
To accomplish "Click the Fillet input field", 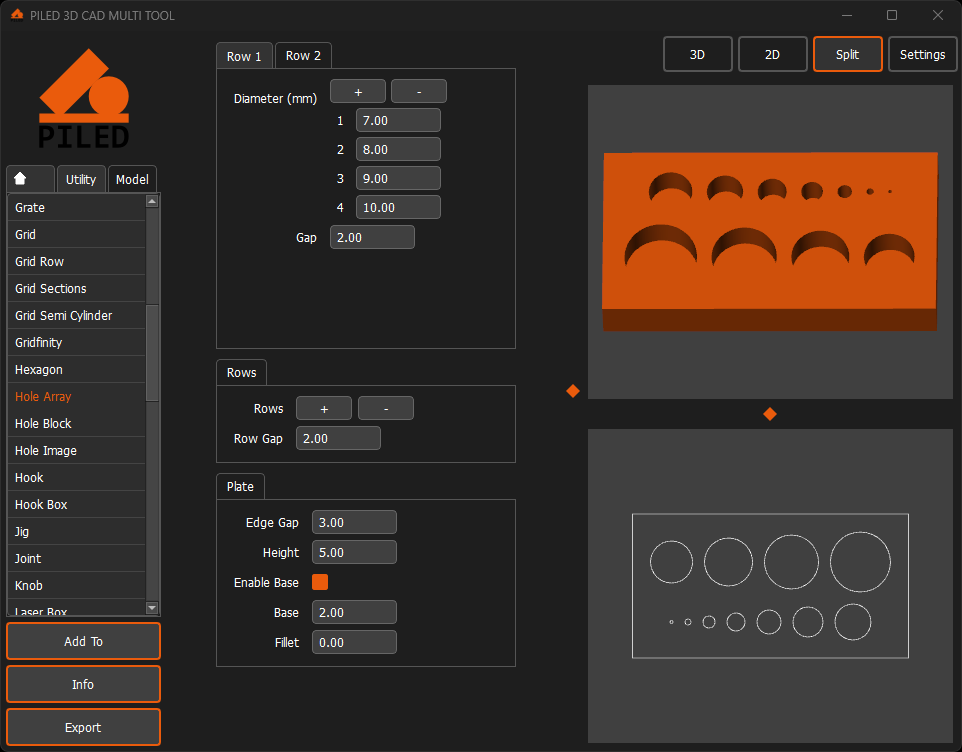I will tap(354, 642).
